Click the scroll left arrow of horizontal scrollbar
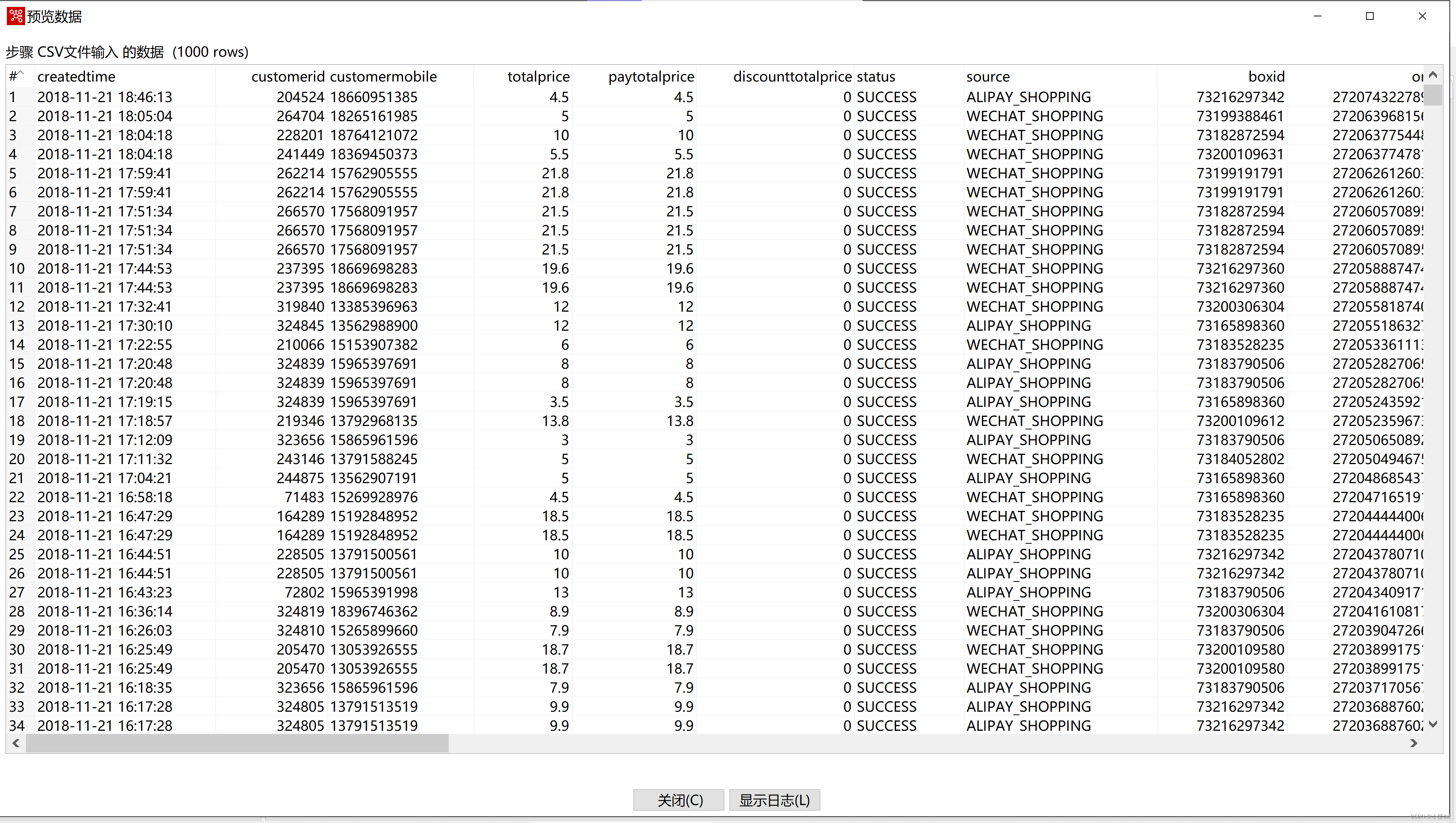This screenshot has height=823, width=1456. click(x=16, y=743)
